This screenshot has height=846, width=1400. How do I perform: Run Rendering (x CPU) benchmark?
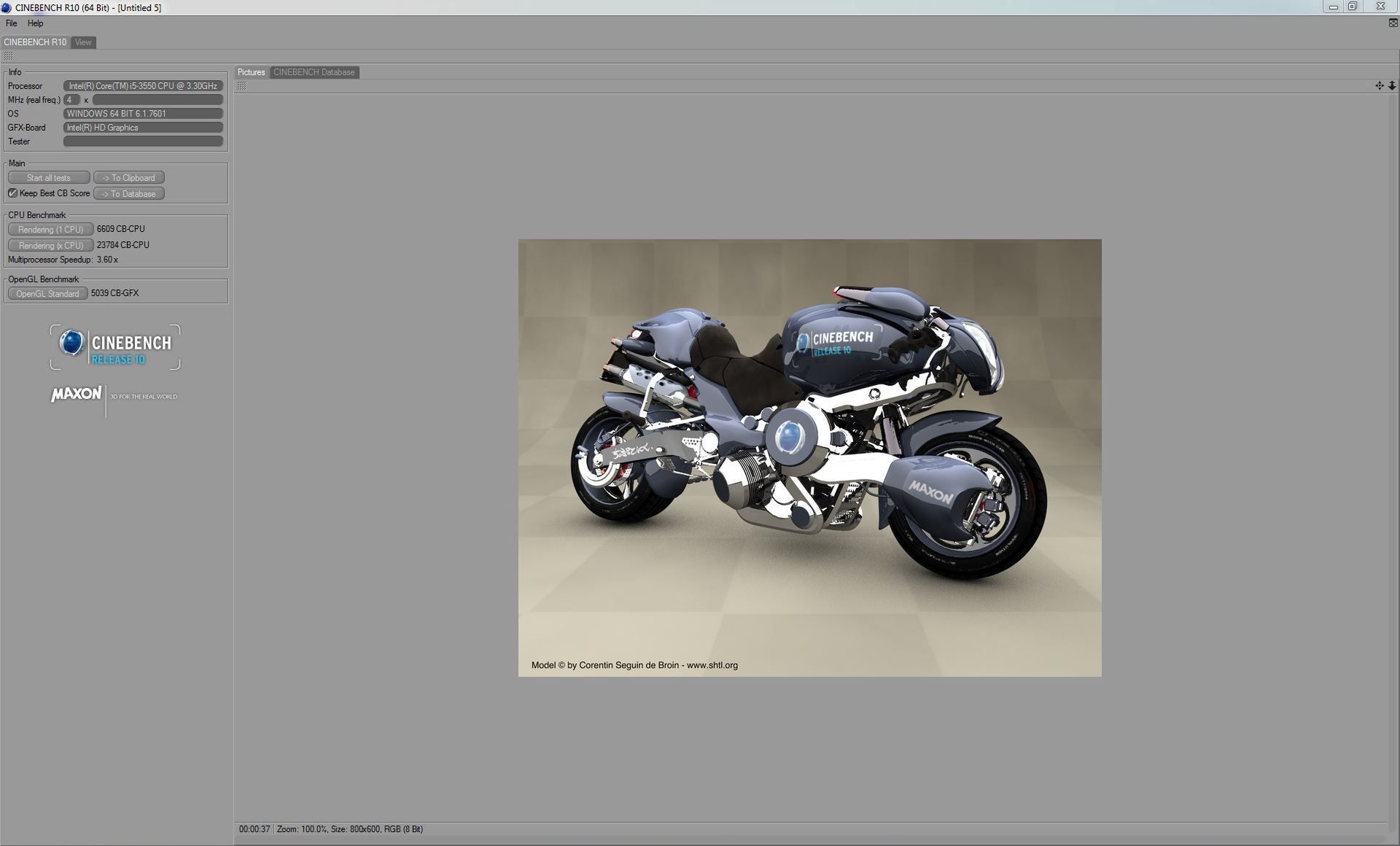(x=50, y=246)
